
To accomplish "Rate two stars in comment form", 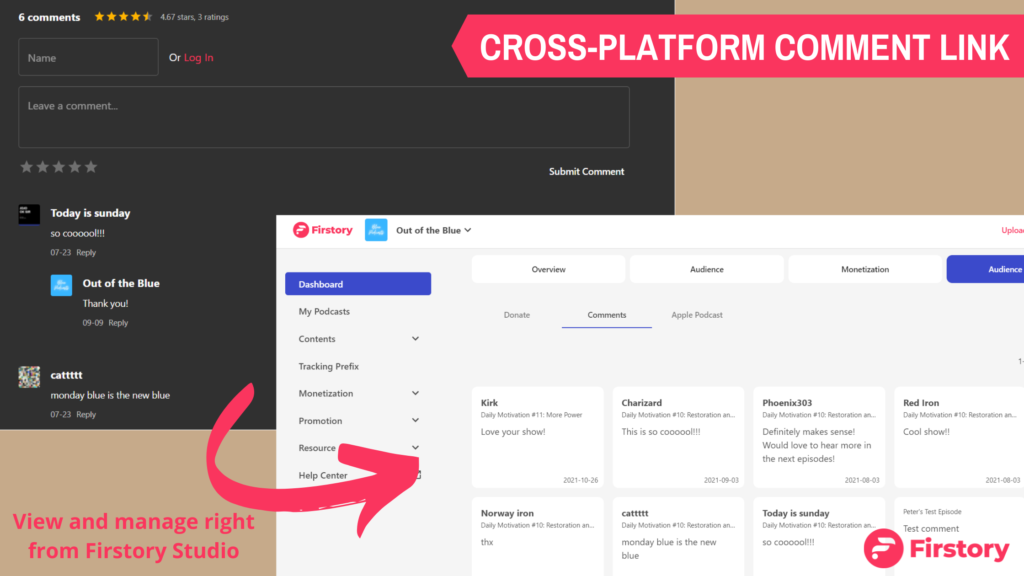I will (x=42, y=167).
